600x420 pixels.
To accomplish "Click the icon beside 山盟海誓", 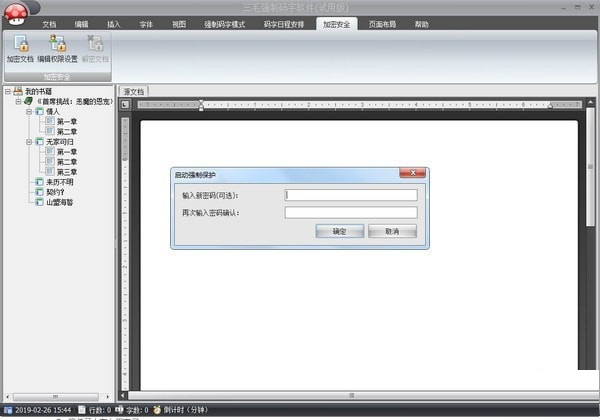I will pos(39,202).
